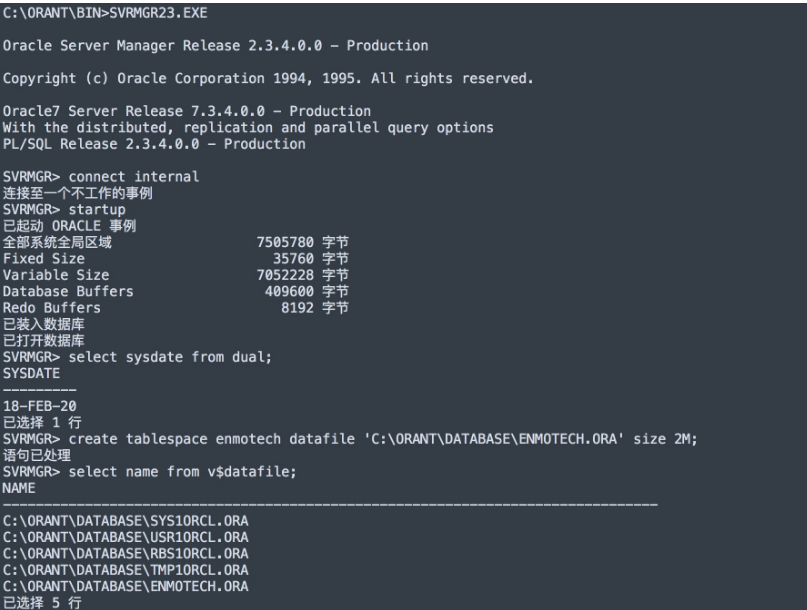Click the ENMOTECH.ORA path in query results
Image resolution: width=807 pixels, height=610 pixels.
coord(125,585)
